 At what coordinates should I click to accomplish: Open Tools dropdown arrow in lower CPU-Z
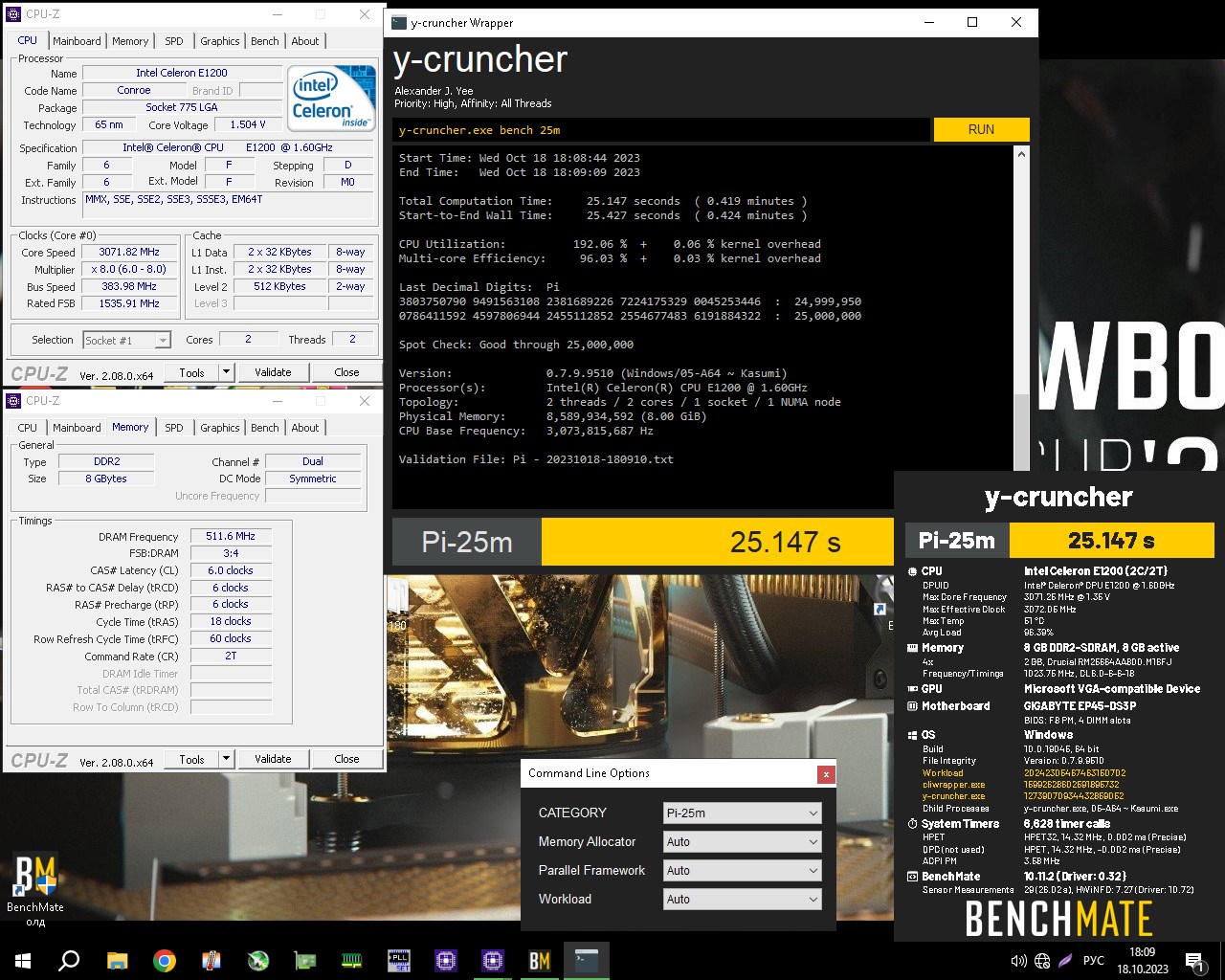click(x=226, y=759)
